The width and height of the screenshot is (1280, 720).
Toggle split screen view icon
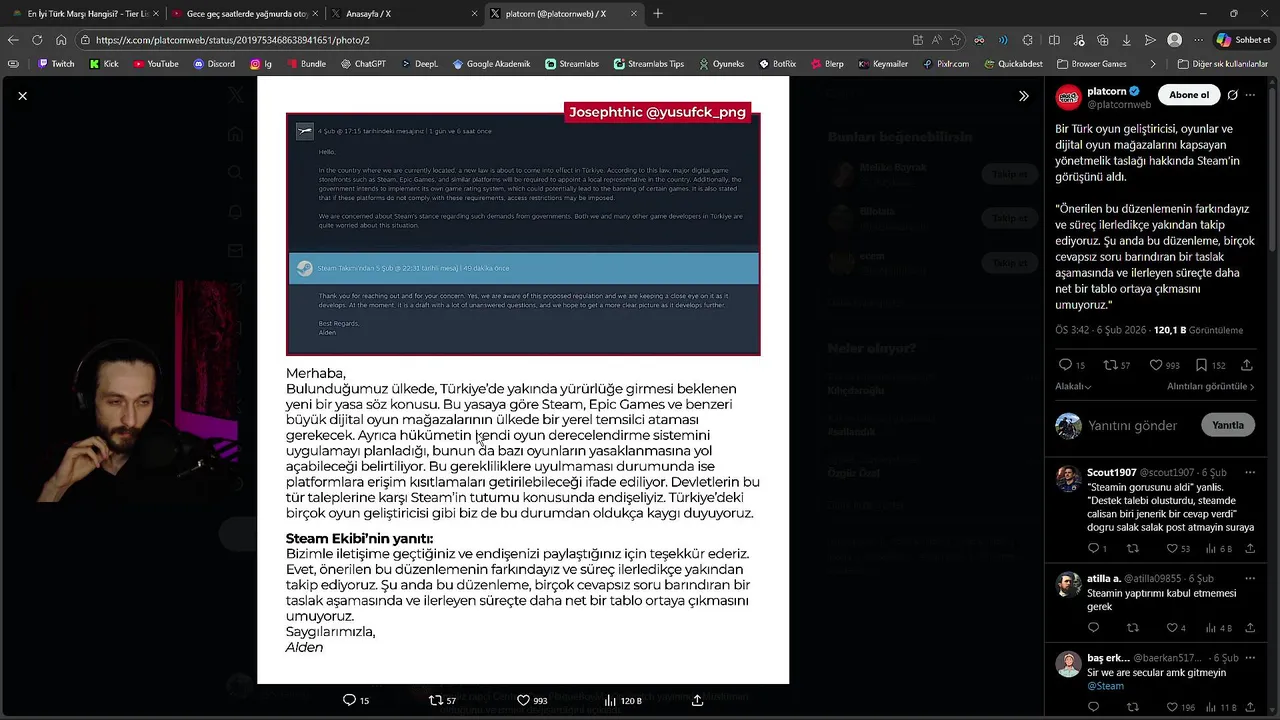pos(1054,40)
